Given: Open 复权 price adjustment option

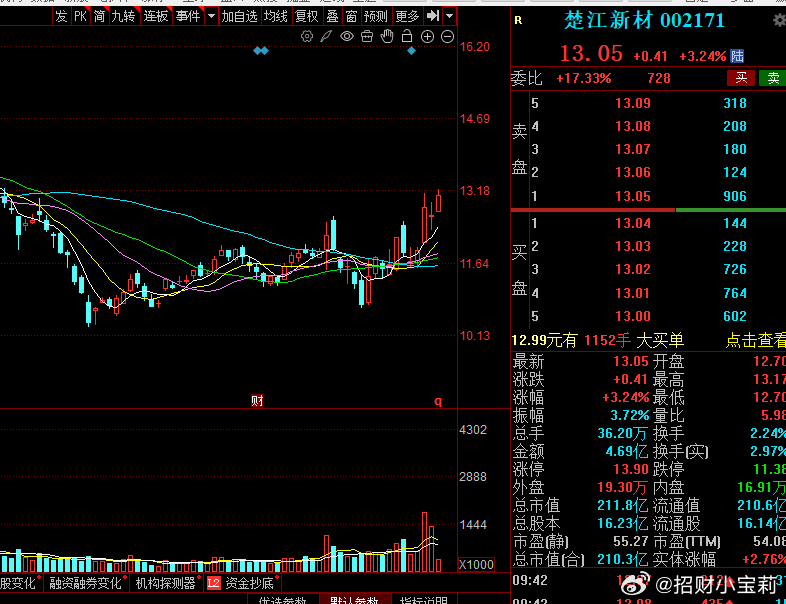Looking at the screenshot, I should (x=307, y=16).
